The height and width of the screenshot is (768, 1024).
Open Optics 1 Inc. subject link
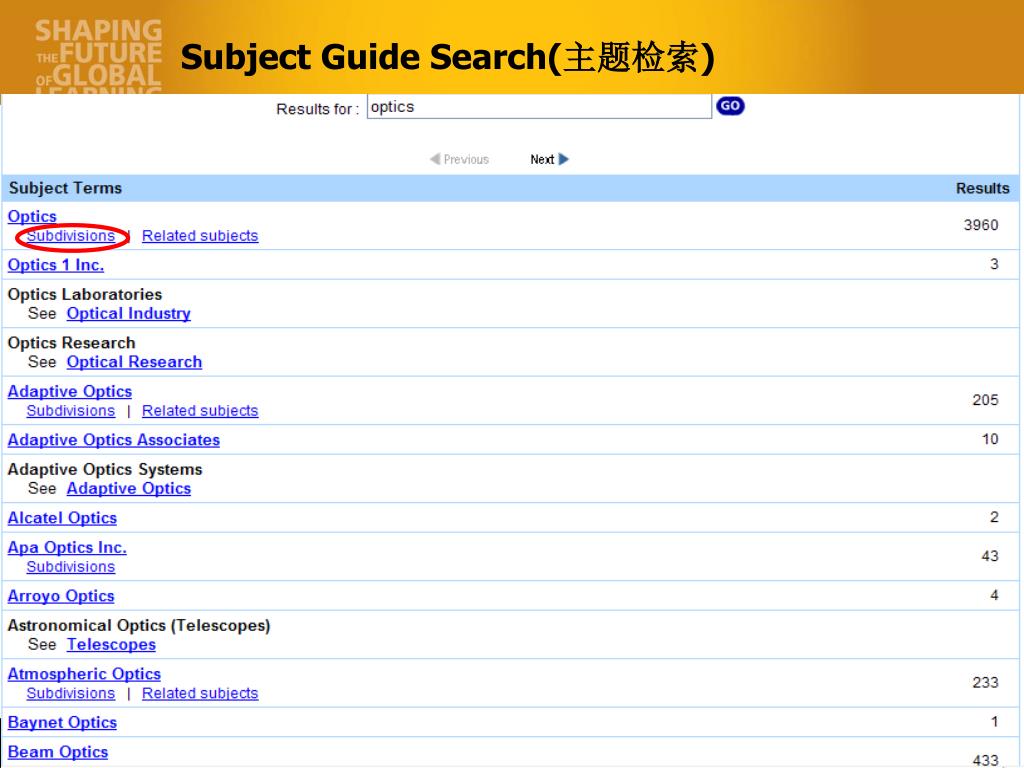[56, 265]
